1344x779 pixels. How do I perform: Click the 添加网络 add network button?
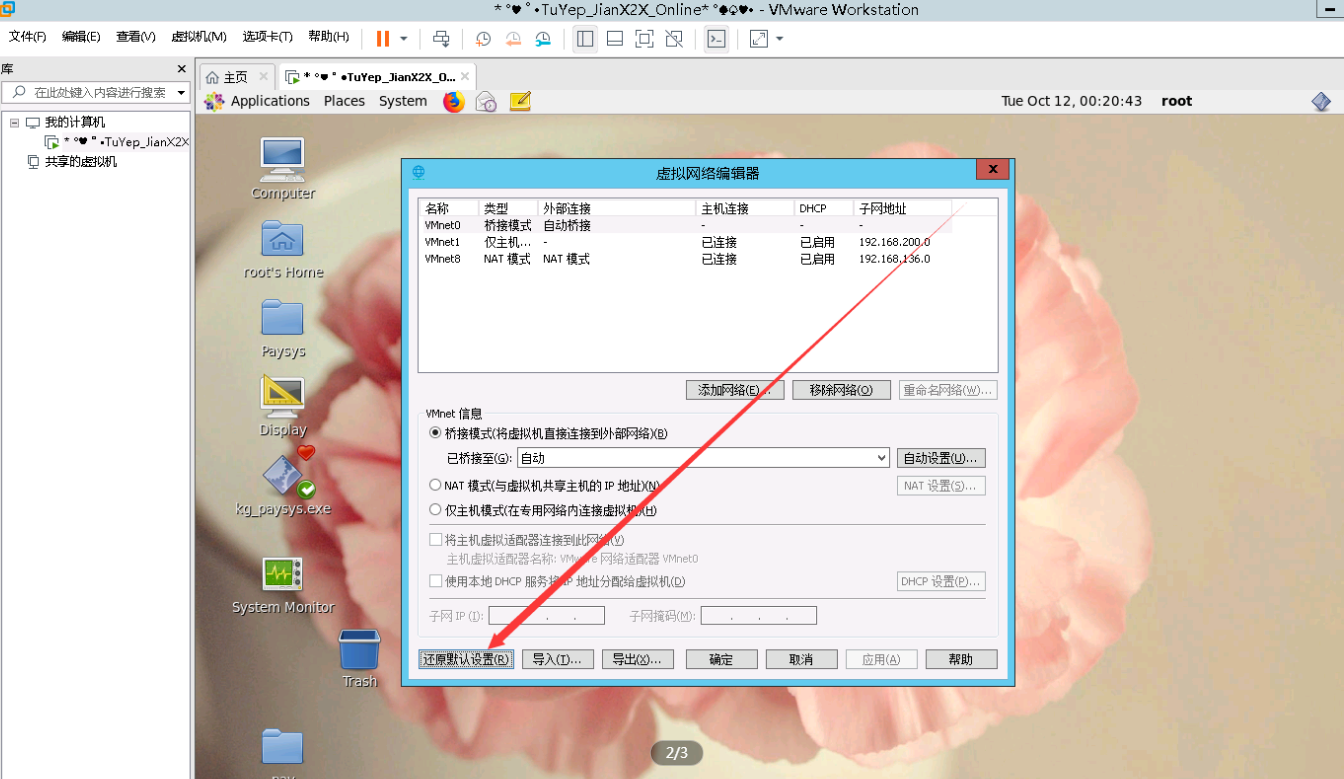[x=735, y=390]
